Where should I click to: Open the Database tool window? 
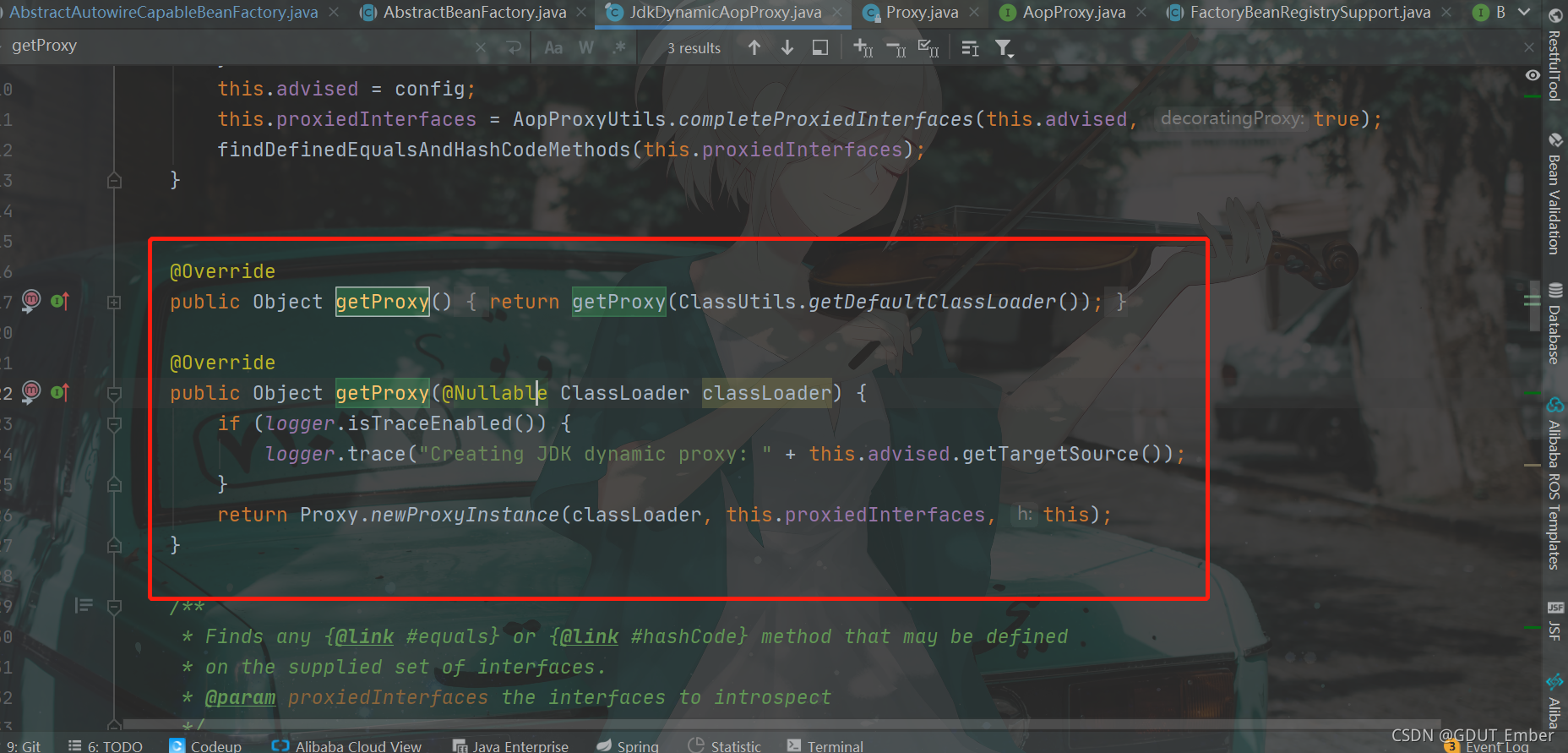pyautogui.click(x=1554, y=325)
